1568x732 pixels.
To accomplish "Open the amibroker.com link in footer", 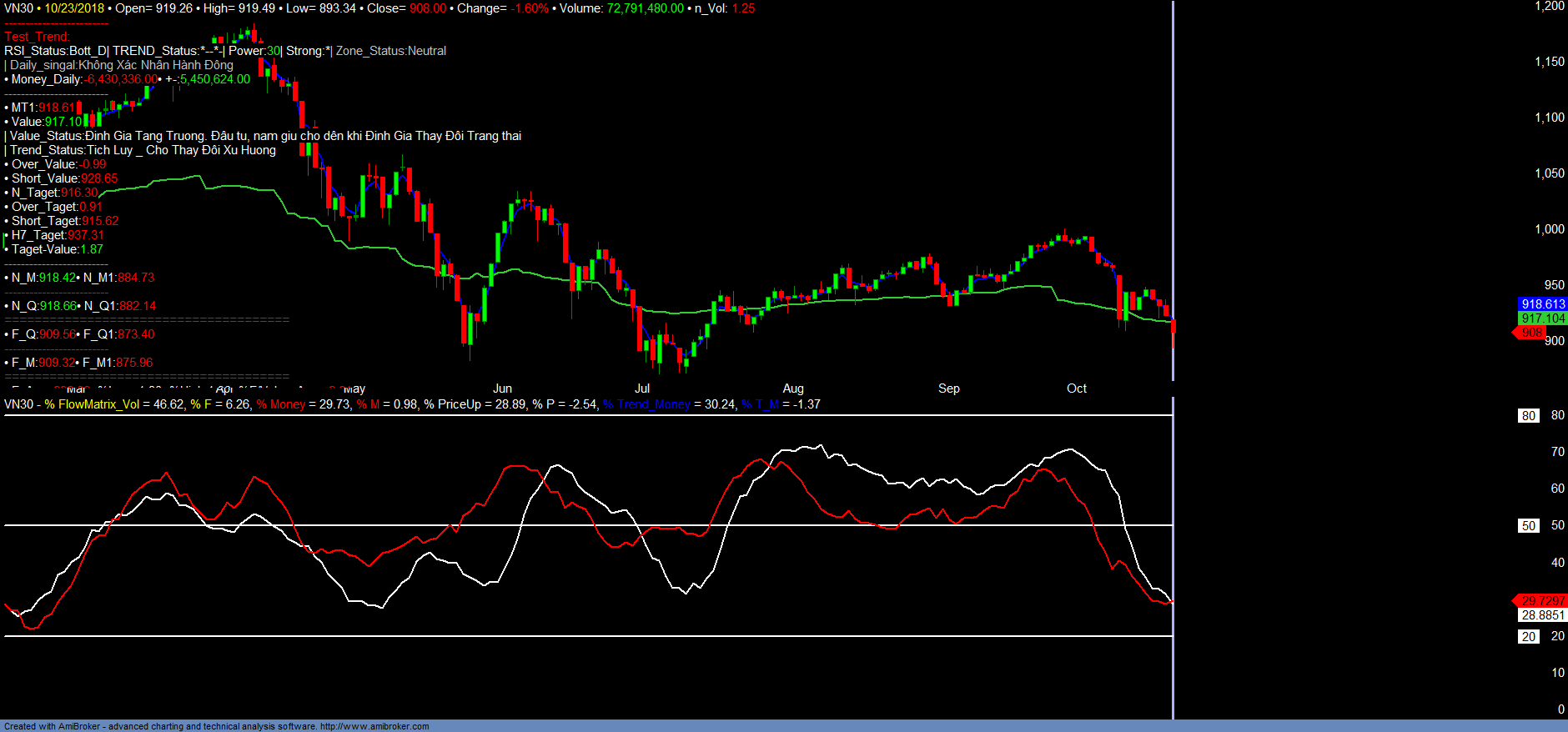I will (374, 726).
